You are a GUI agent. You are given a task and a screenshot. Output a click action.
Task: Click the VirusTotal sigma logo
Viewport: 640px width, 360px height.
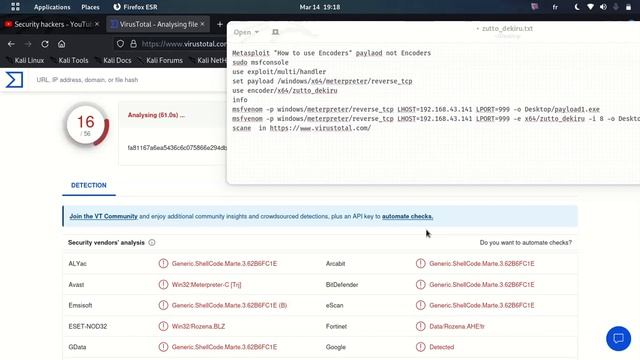click(x=14, y=80)
